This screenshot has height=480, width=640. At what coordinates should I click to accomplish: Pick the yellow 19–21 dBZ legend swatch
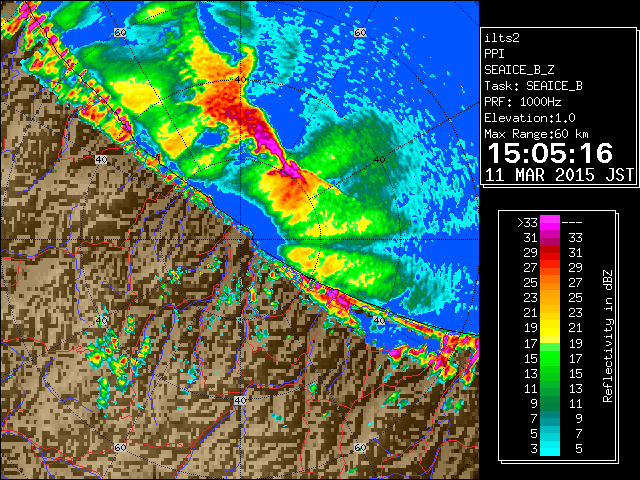(550, 328)
